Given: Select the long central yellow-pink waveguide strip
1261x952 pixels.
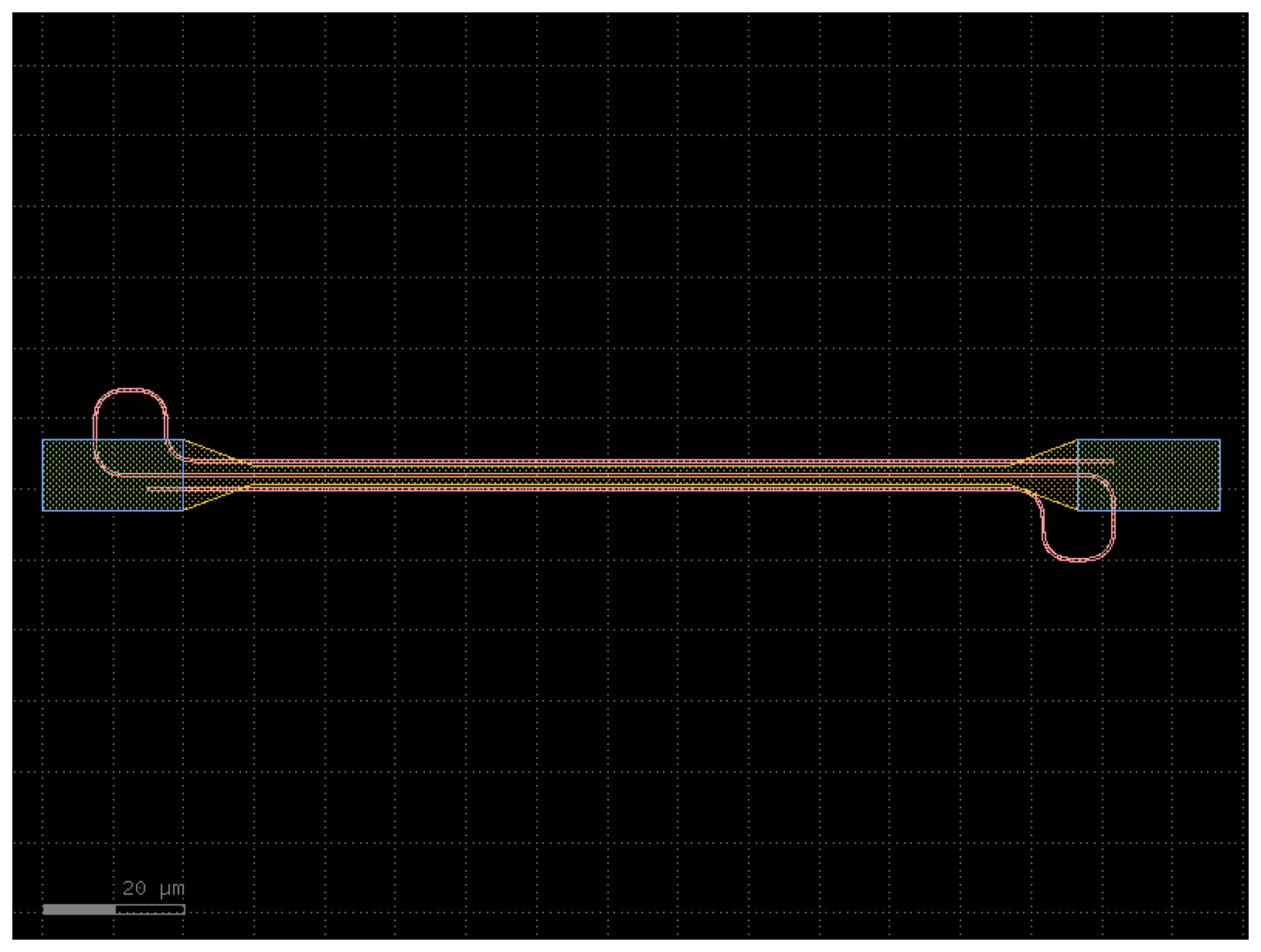Looking at the screenshot, I should coord(630,475).
